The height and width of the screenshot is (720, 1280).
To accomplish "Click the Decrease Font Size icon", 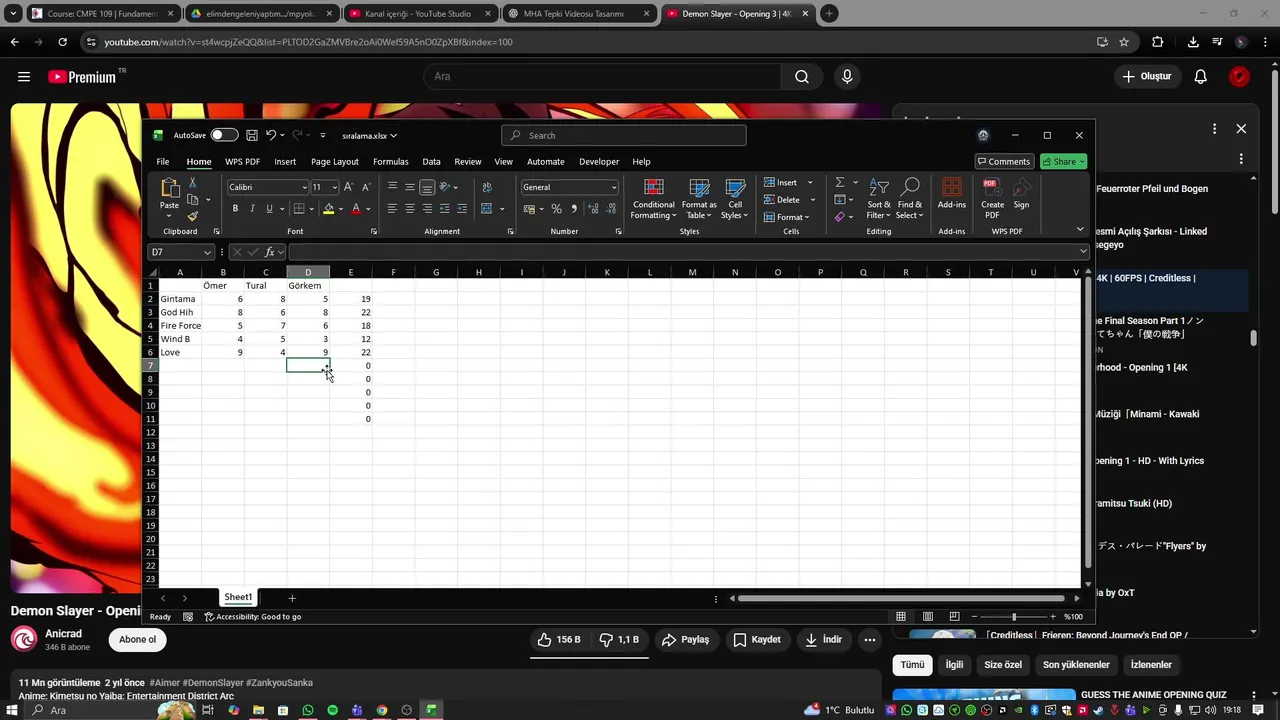I will (x=365, y=187).
